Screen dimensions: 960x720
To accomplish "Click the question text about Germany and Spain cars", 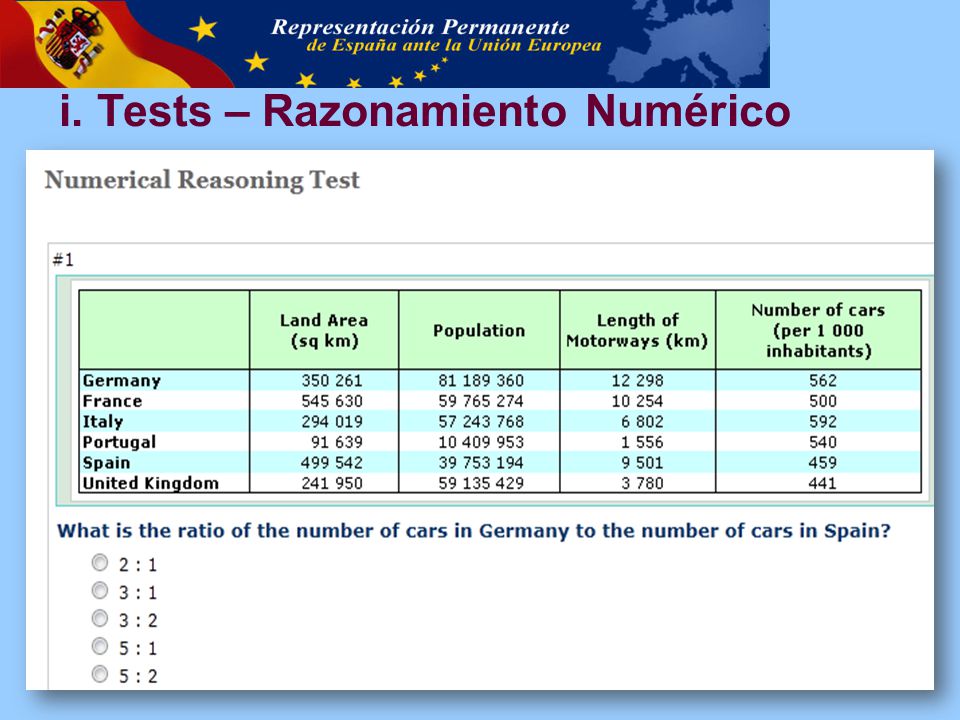I will pyautogui.click(x=474, y=531).
